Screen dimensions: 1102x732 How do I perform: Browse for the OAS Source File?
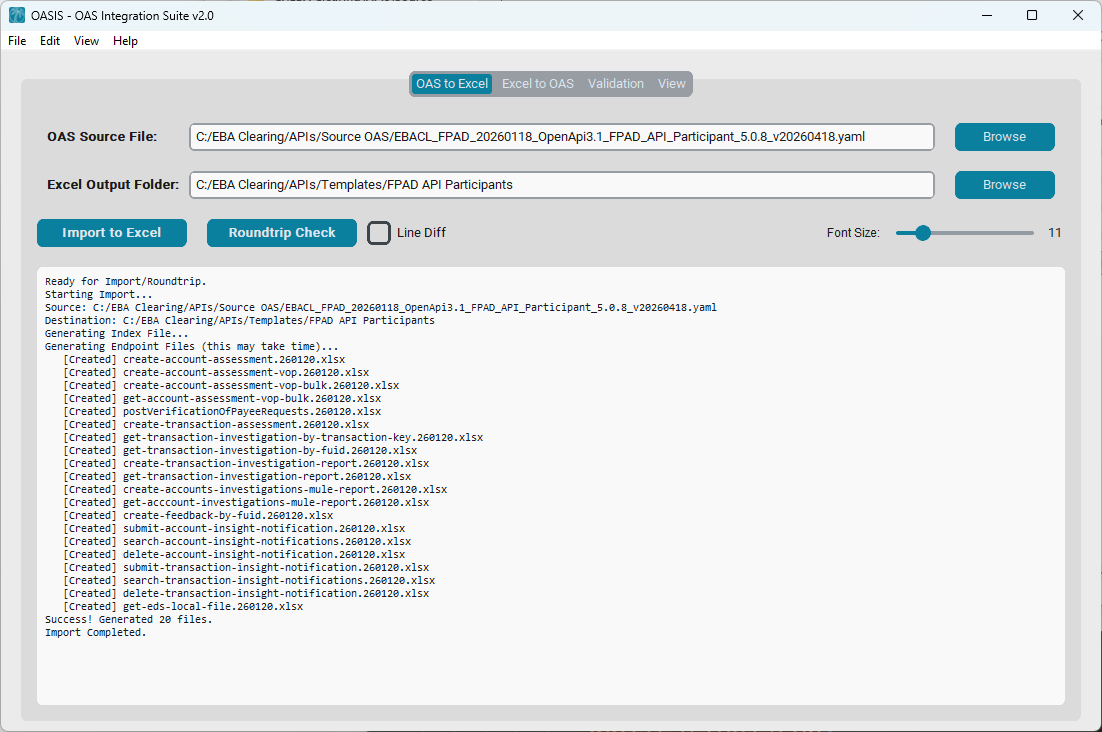point(1004,137)
